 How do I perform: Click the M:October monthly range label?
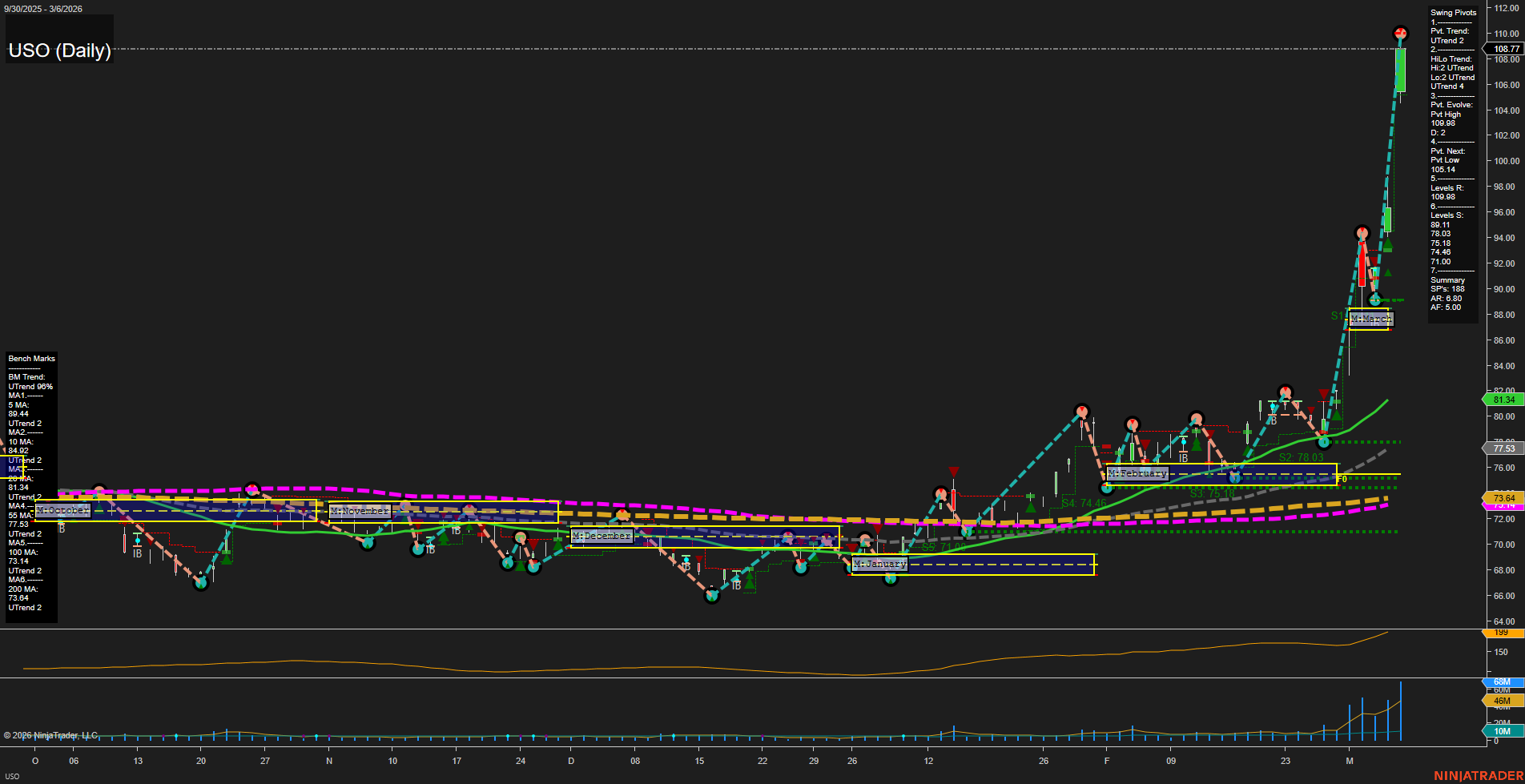point(62,510)
